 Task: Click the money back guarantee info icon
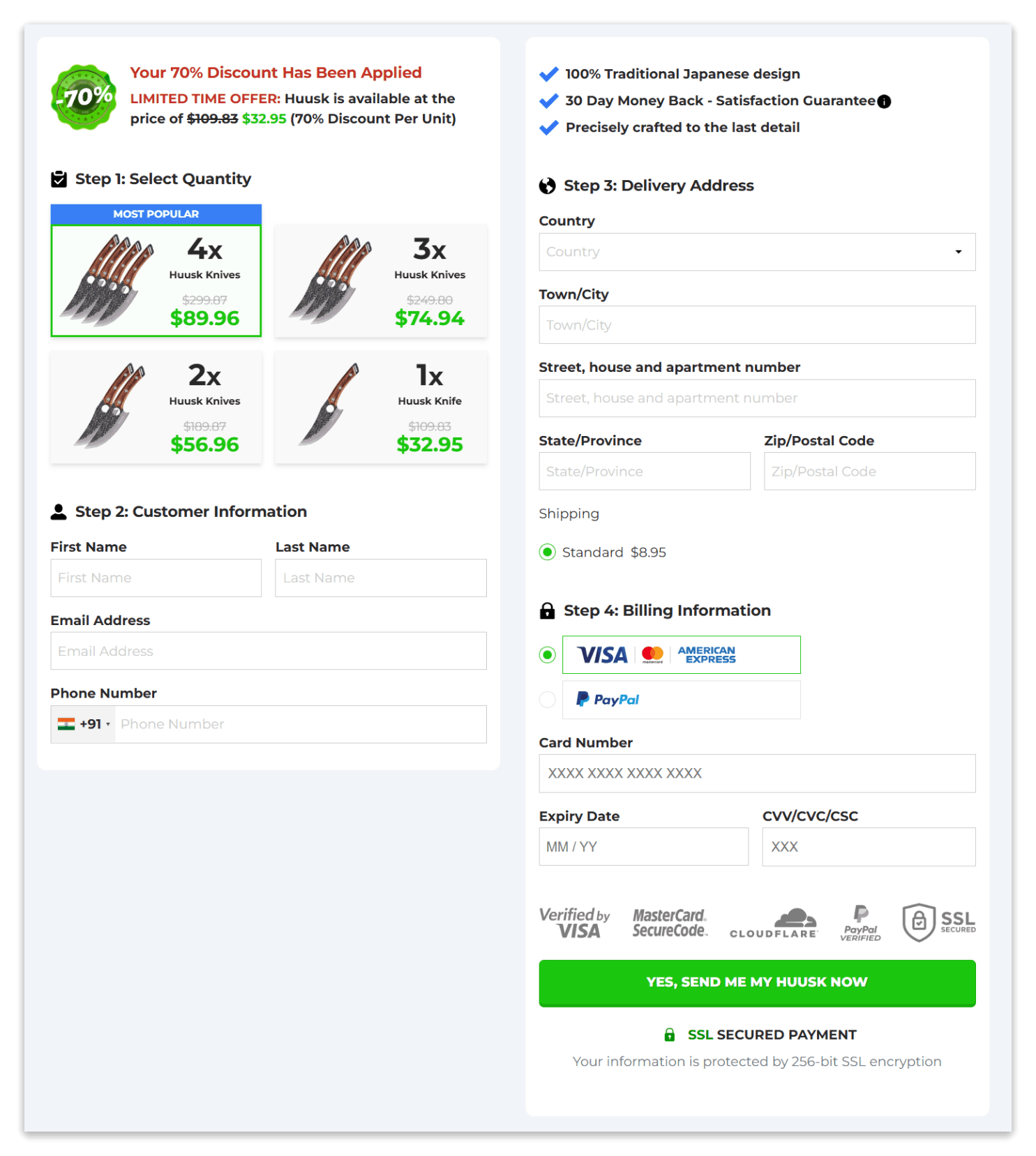884,102
